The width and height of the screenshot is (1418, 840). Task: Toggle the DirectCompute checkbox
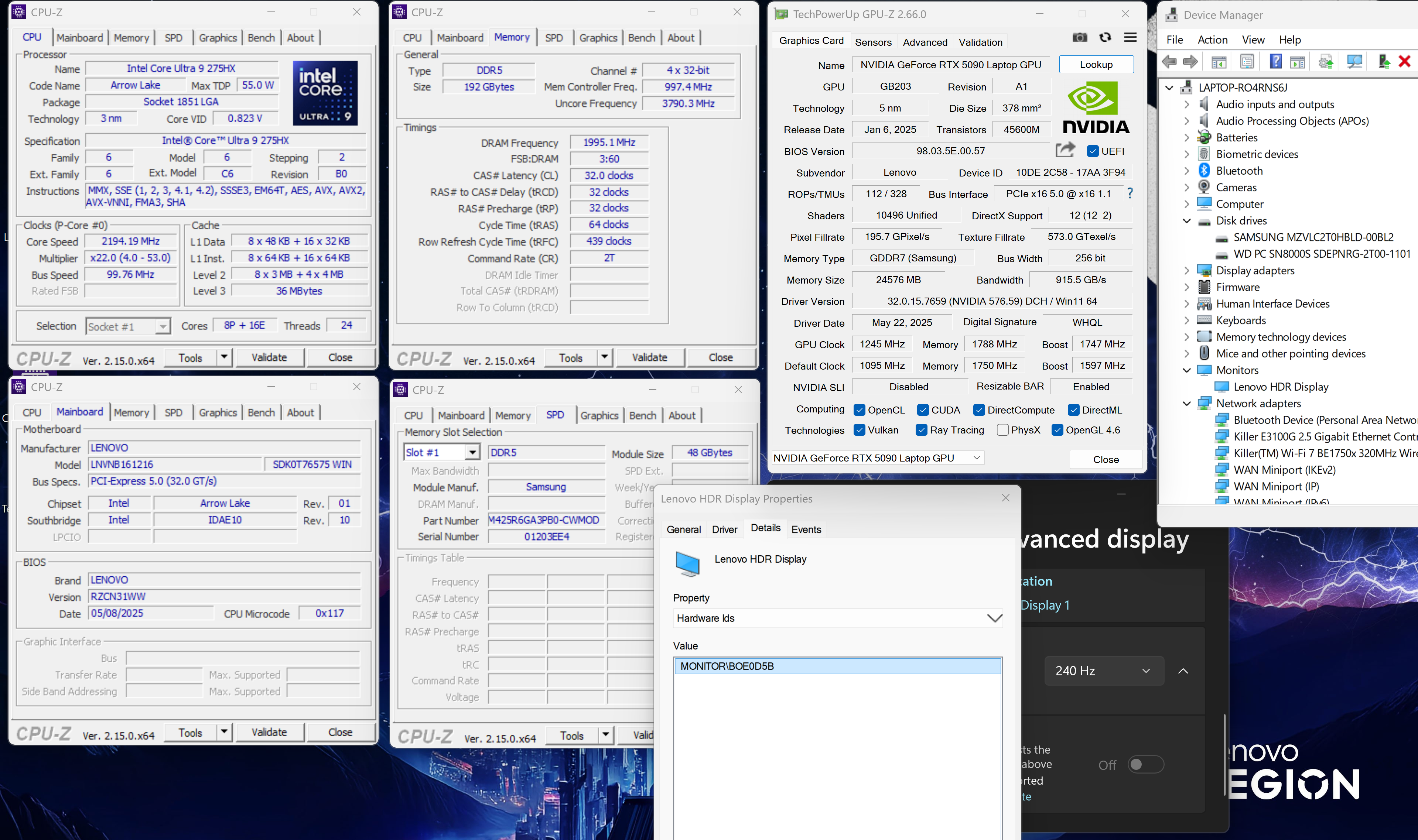979,410
